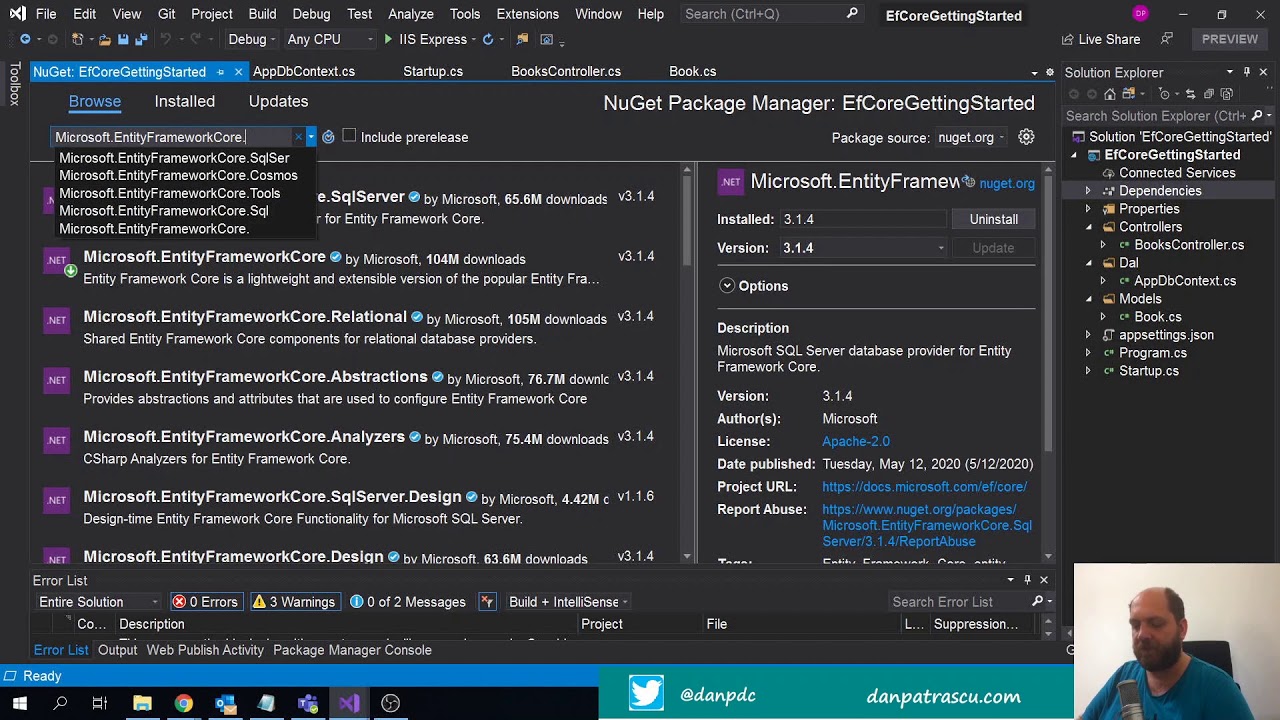Toggle the 3 Warnings filter
Viewport: 1280px width, 720px height.
coord(294,602)
